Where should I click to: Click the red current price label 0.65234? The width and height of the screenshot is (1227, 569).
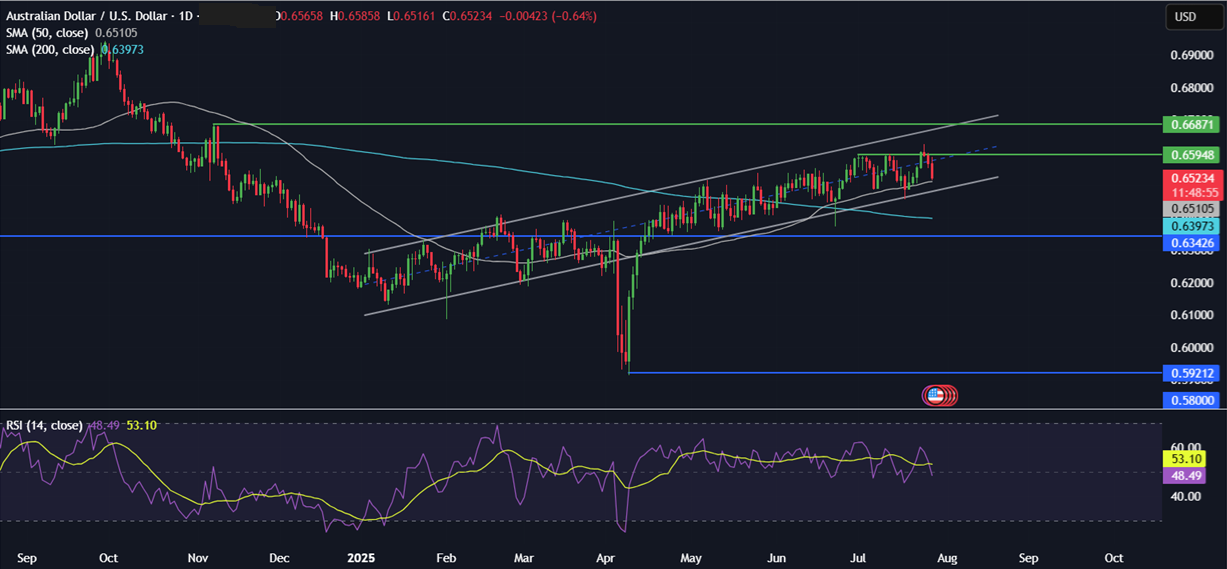tap(1191, 177)
